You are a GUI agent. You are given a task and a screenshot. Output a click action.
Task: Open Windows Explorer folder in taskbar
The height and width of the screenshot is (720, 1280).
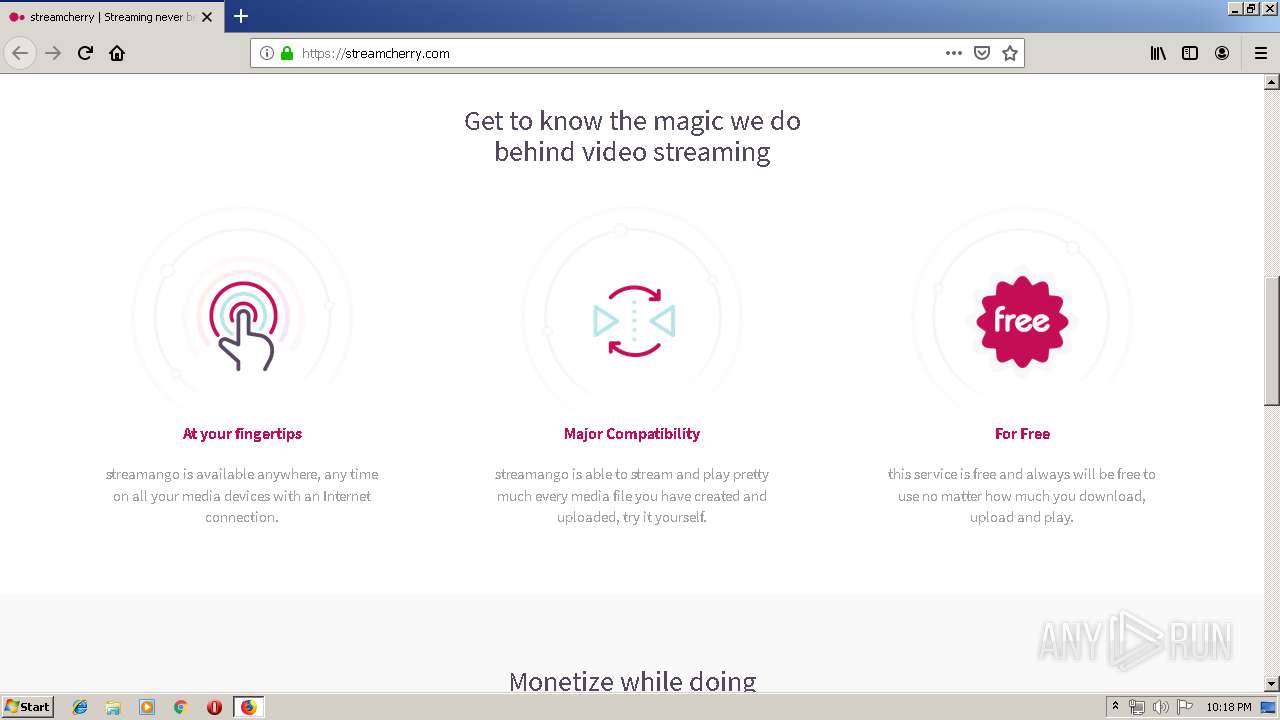pyautogui.click(x=113, y=707)
